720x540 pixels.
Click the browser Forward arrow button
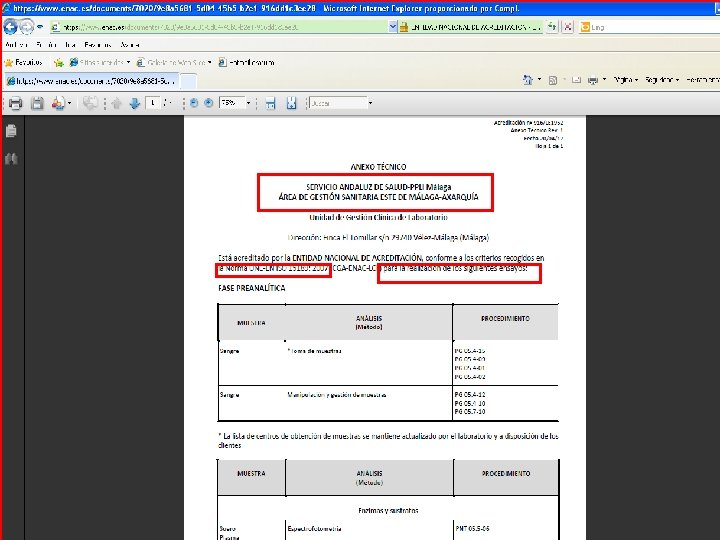click(x=27, y=27)
